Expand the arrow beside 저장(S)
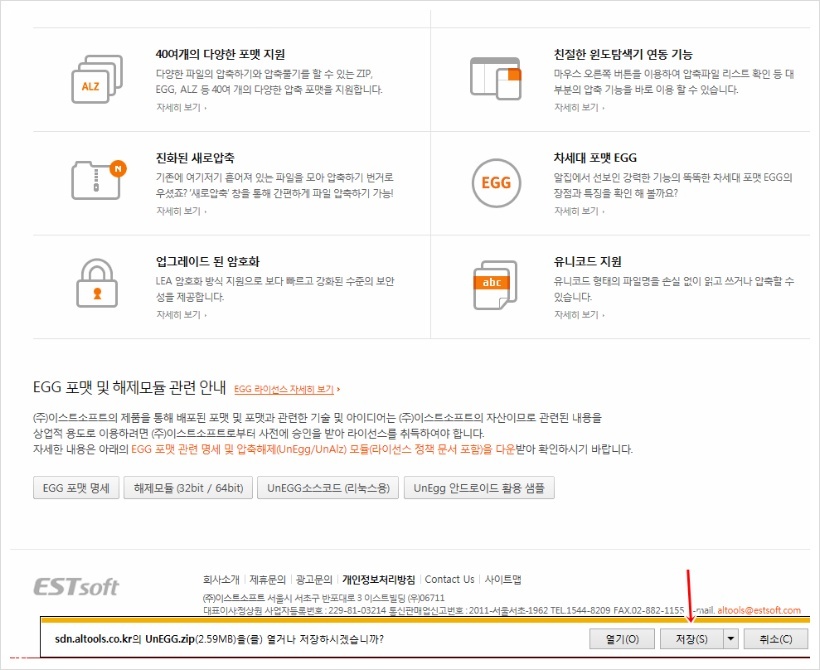820x670 pixels. point(731,639)
